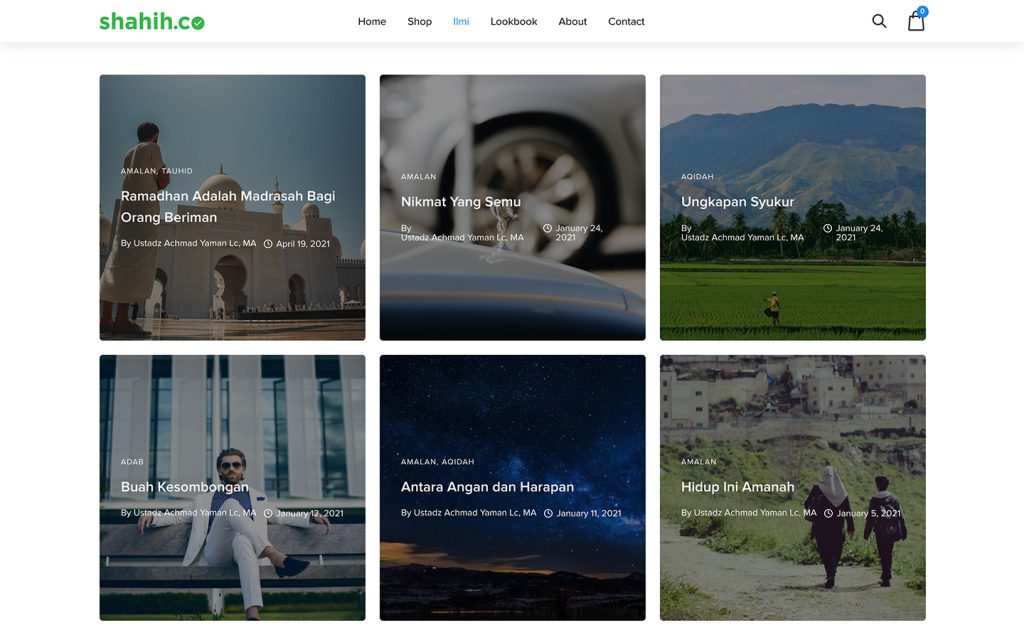
Task: Click the clock icon beside April 19, 2021
Action: (268, 244)
